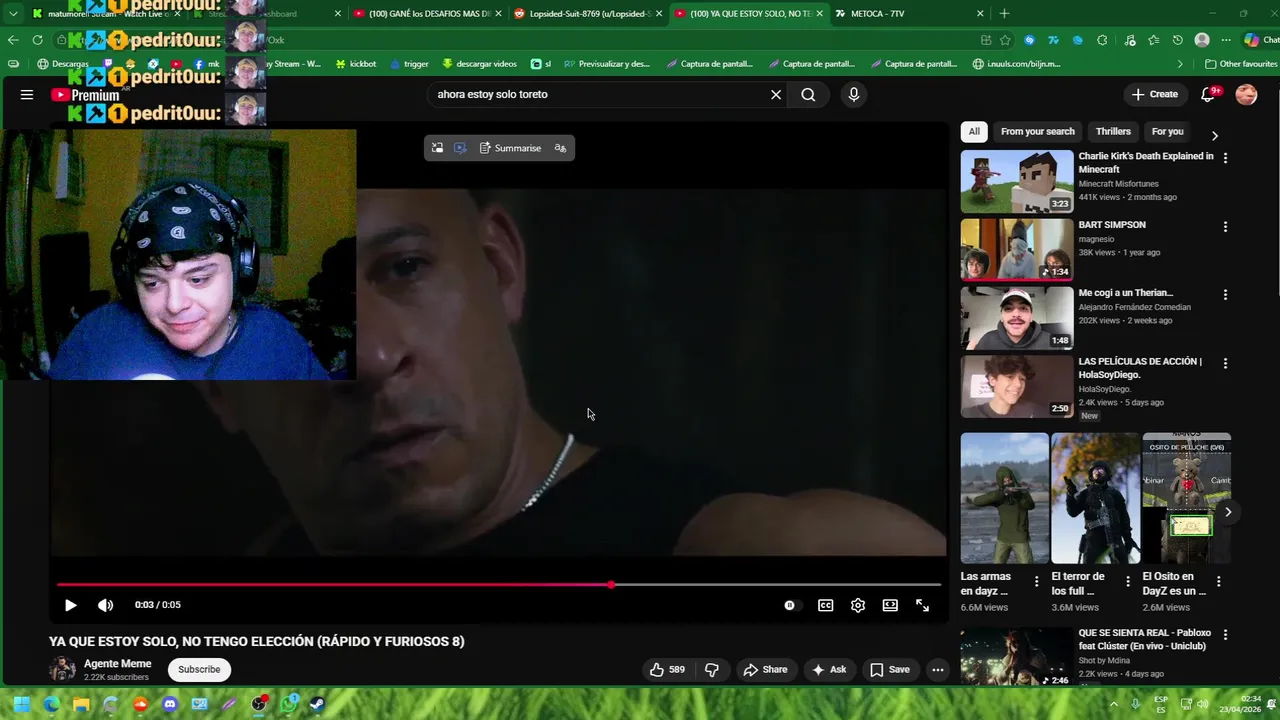Open a new browser tab with plus

[x=1004, y=14]
